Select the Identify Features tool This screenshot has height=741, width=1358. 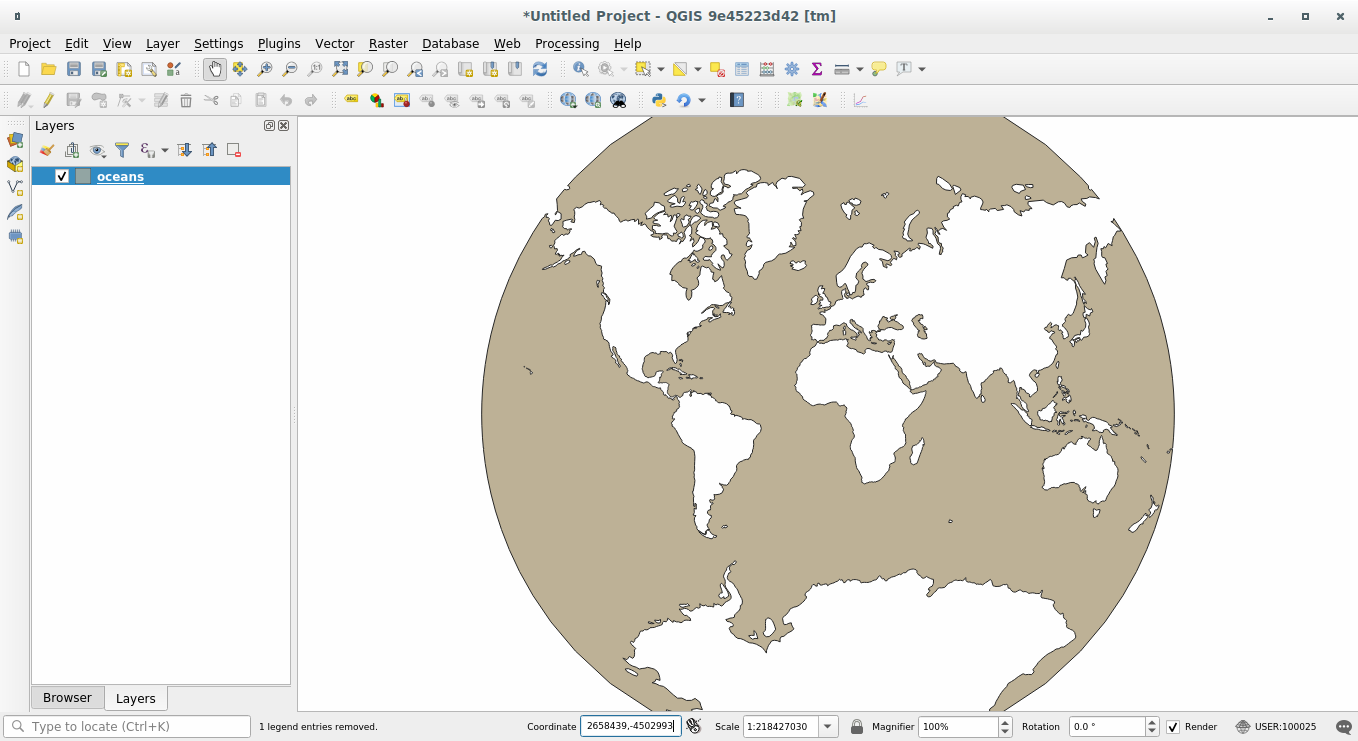[x=580, y=69]
